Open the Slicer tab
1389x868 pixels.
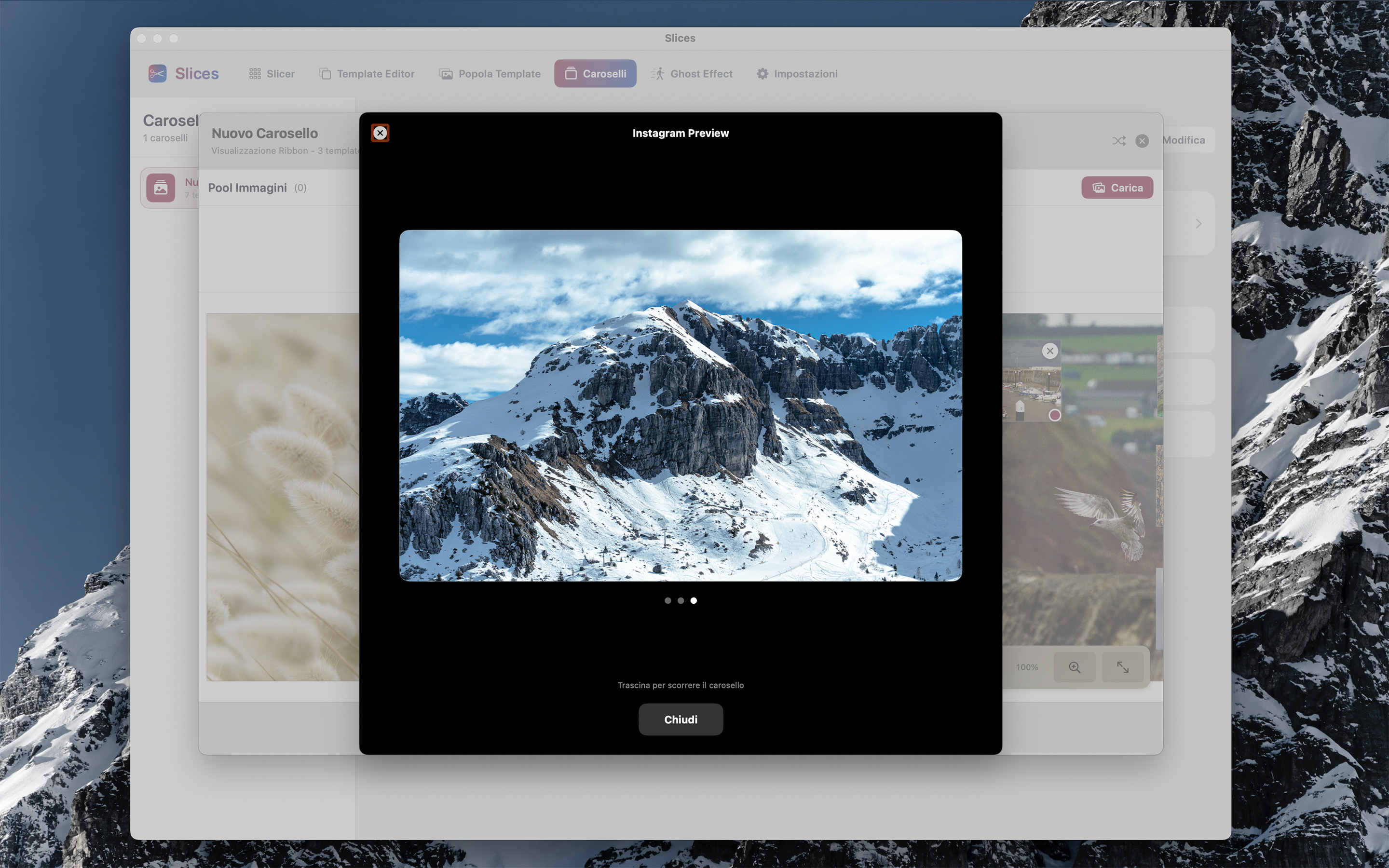coord(272,73)
